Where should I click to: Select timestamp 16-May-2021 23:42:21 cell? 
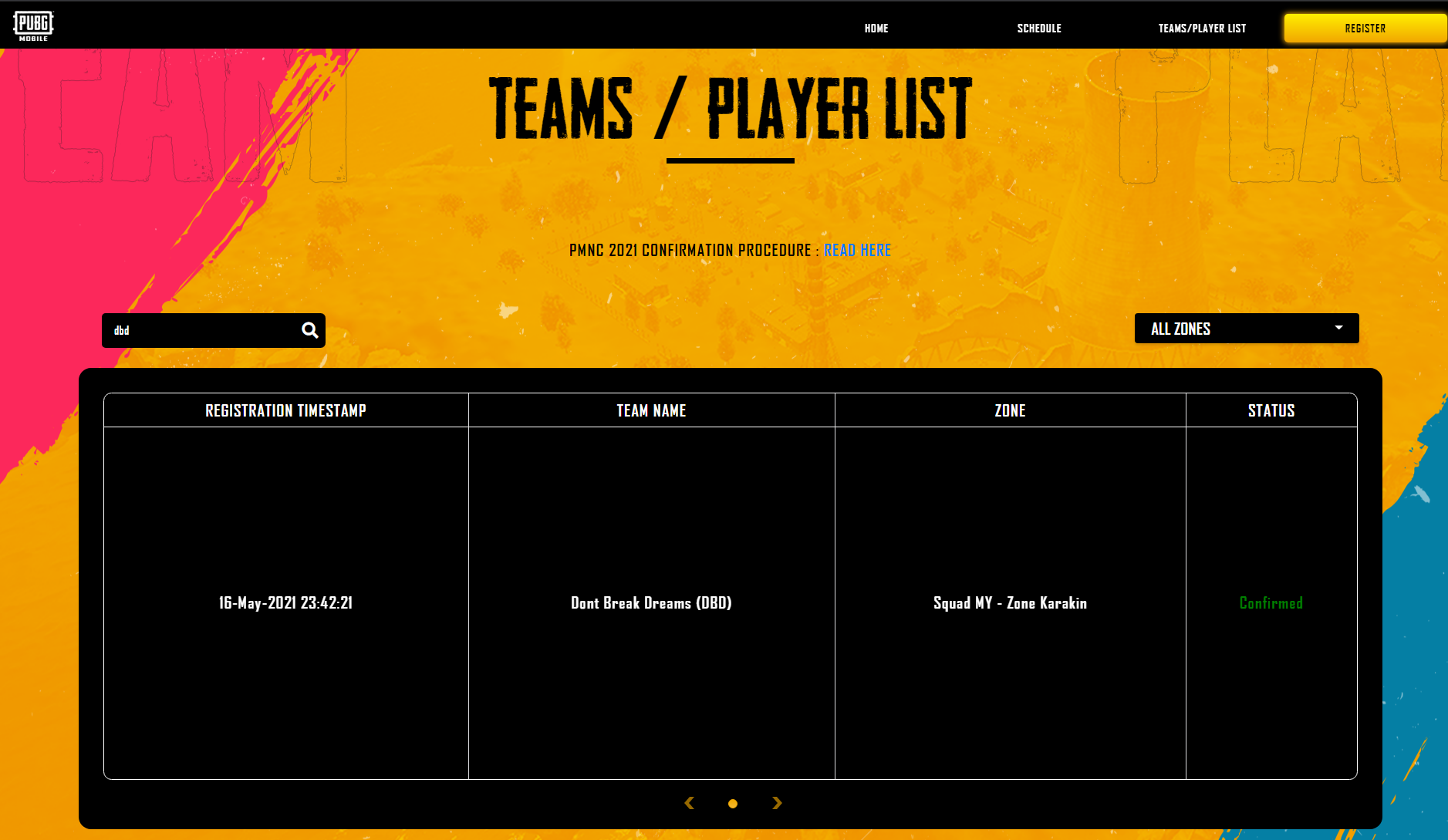point(286,603)
